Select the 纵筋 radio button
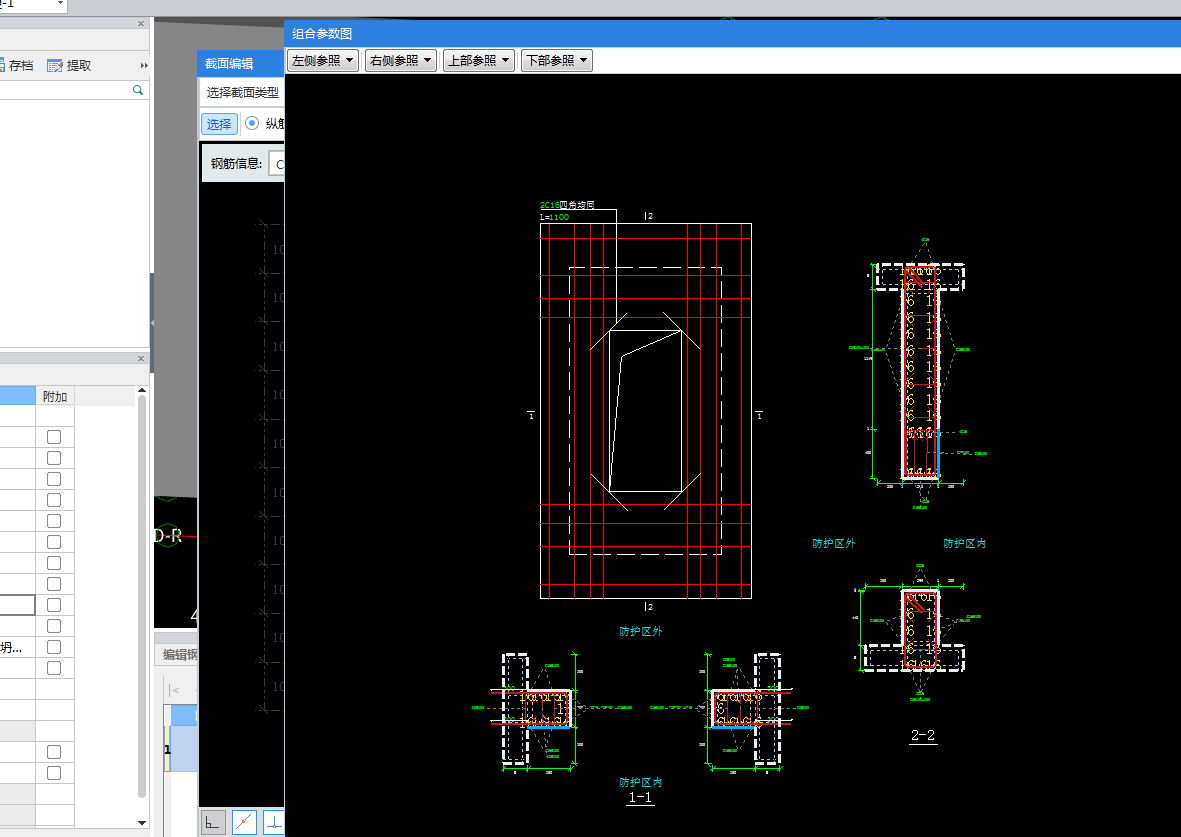This screenshot has width=1181, height=837. [252, 123]
